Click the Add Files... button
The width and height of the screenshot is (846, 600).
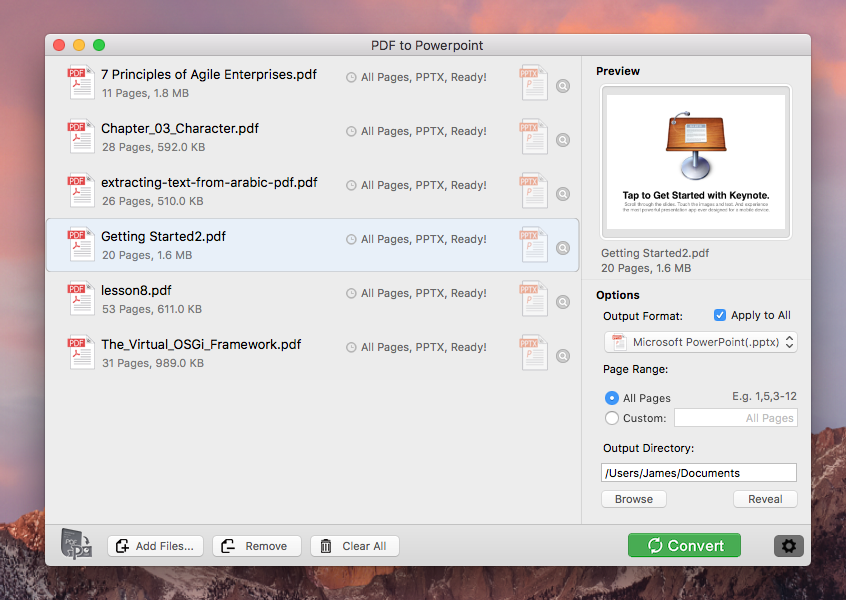(x=155, y=546)
